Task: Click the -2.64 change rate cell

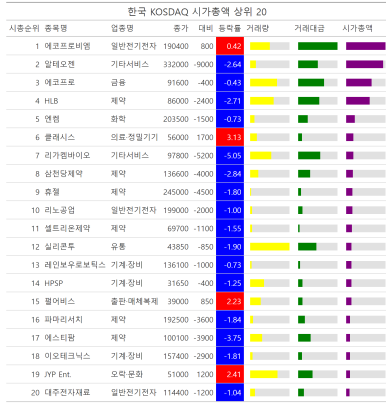Action: pyautogui.click(x=230, y=64)
